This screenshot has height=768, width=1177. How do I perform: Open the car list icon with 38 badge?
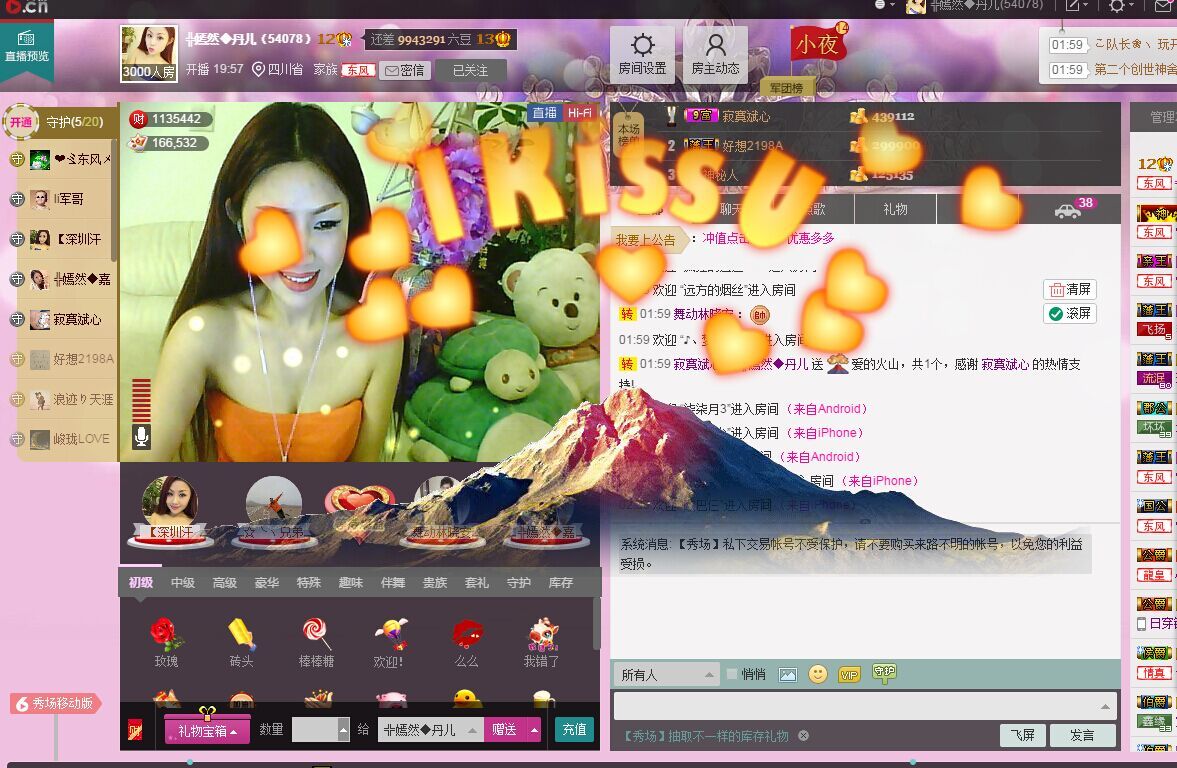[1068, 211]
